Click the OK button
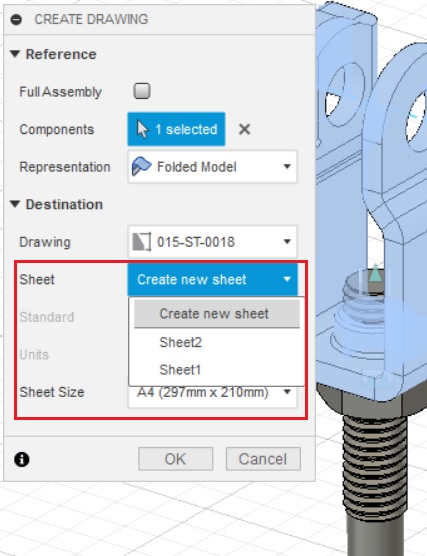 176,459
